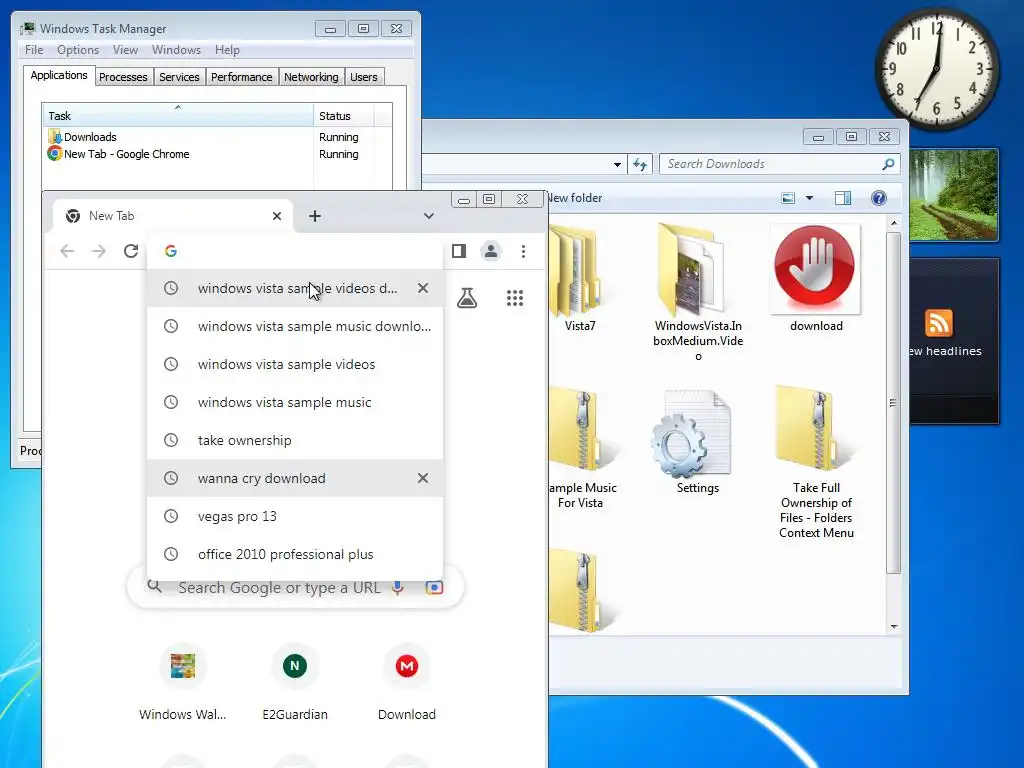Screen dimensions: 1024x768
Task: Open the Chrome Labs flask icon
Action: [x=467, y=298]
